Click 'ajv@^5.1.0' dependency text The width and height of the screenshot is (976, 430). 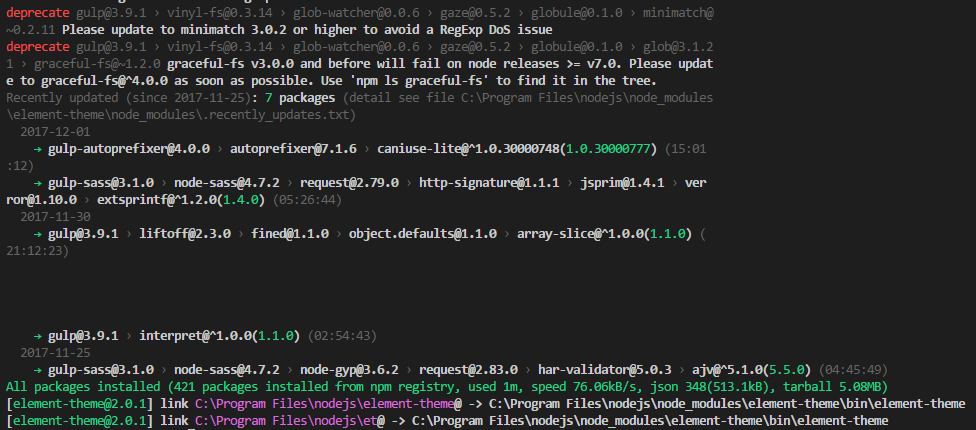click(x=727, y=370)
